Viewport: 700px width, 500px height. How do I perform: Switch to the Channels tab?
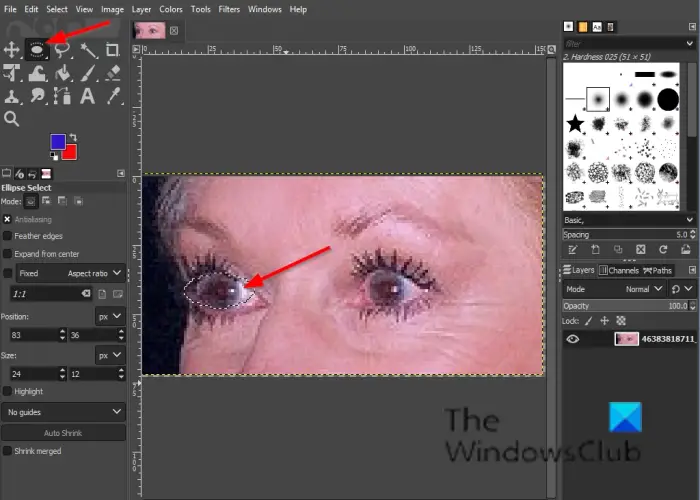[619, 271]
